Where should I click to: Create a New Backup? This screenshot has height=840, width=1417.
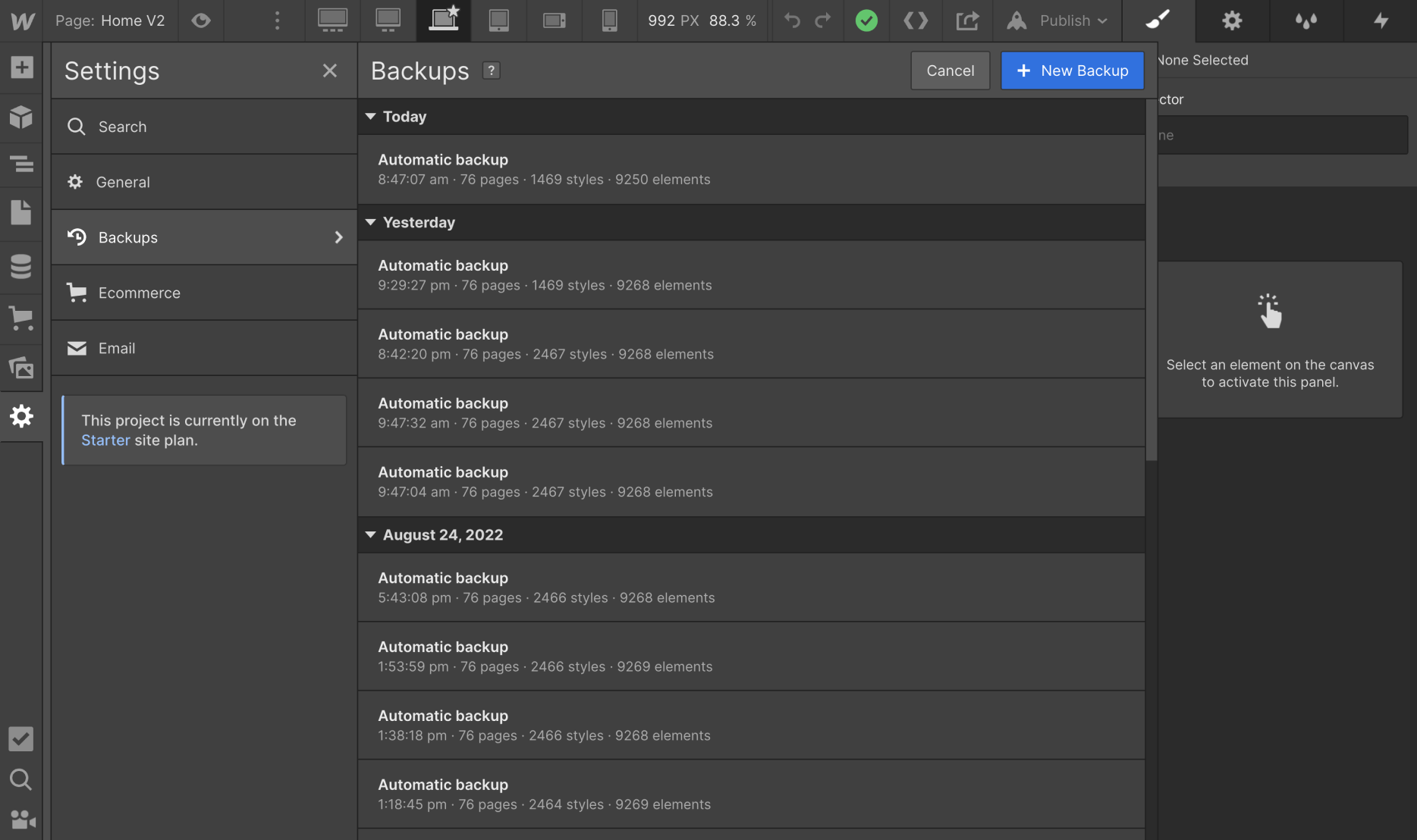pos(1072,71)
